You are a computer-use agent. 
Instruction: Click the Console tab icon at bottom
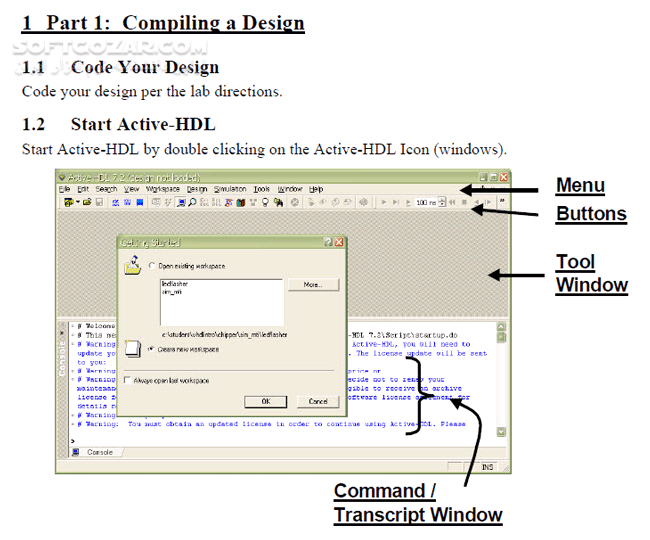pyautogui.click(x=77, y=452)
